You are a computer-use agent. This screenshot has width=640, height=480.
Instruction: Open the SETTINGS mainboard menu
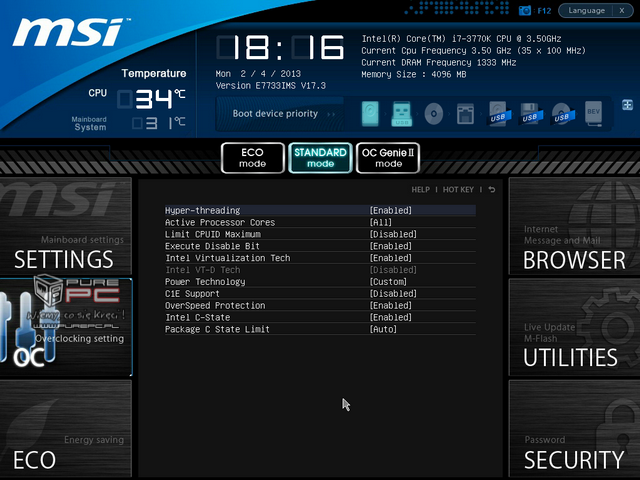click(x=66, y=226)
